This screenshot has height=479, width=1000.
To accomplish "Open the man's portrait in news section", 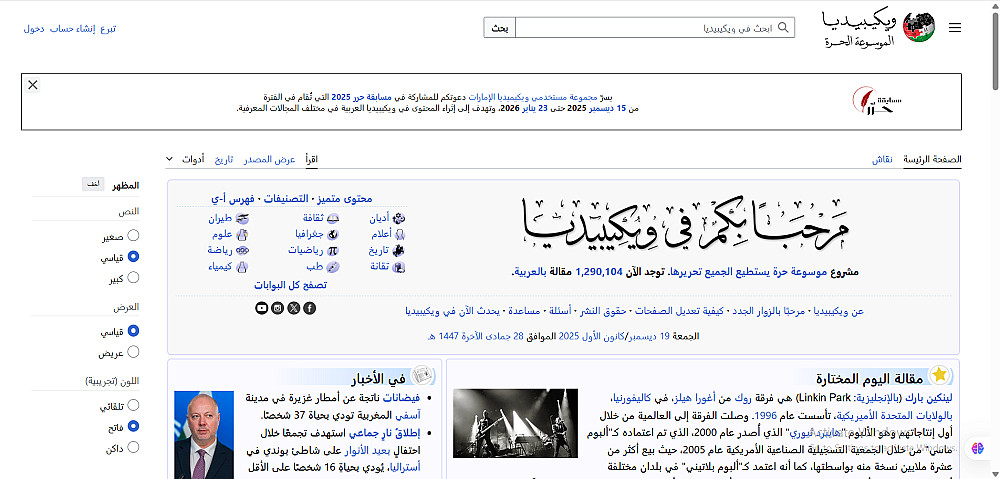I will click(x=204, y=435).
